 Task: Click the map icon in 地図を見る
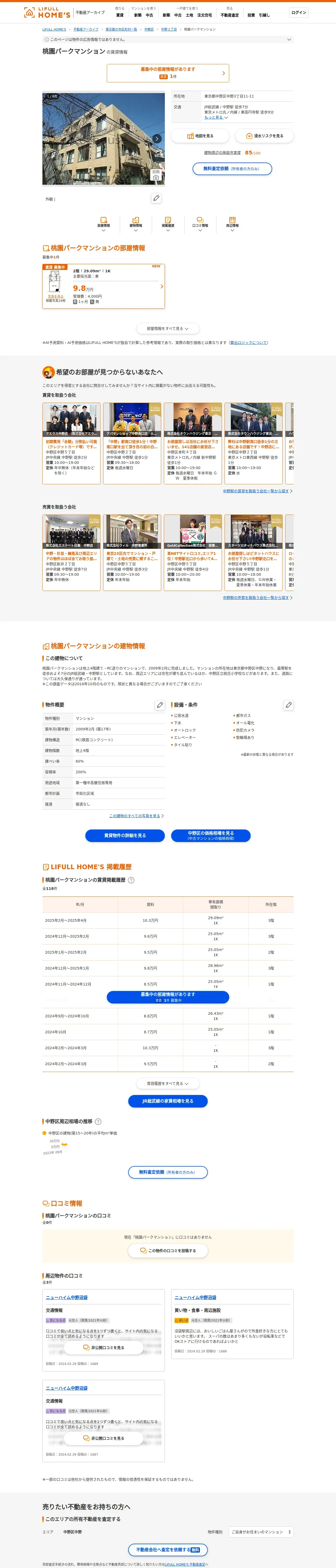point(190,136)
